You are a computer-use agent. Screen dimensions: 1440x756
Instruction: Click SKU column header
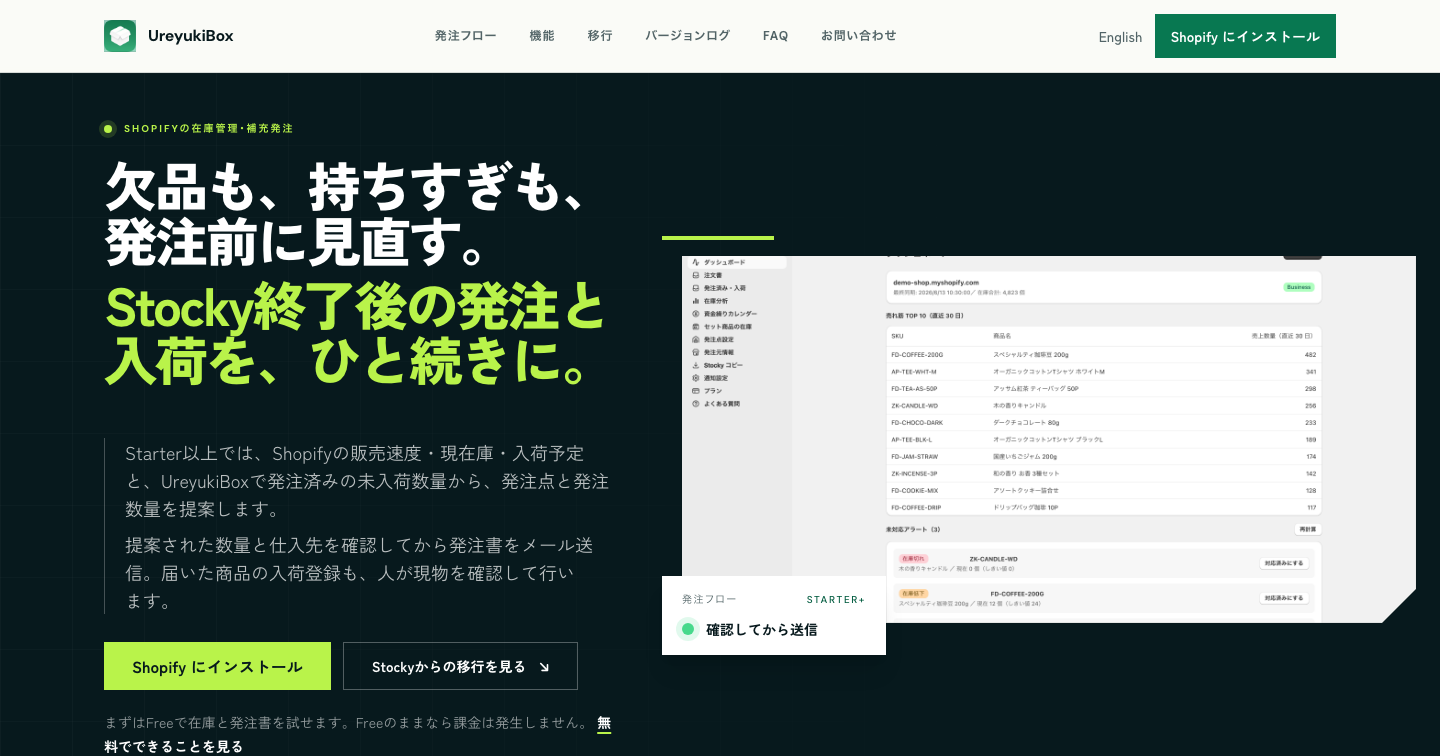(897, 337)
